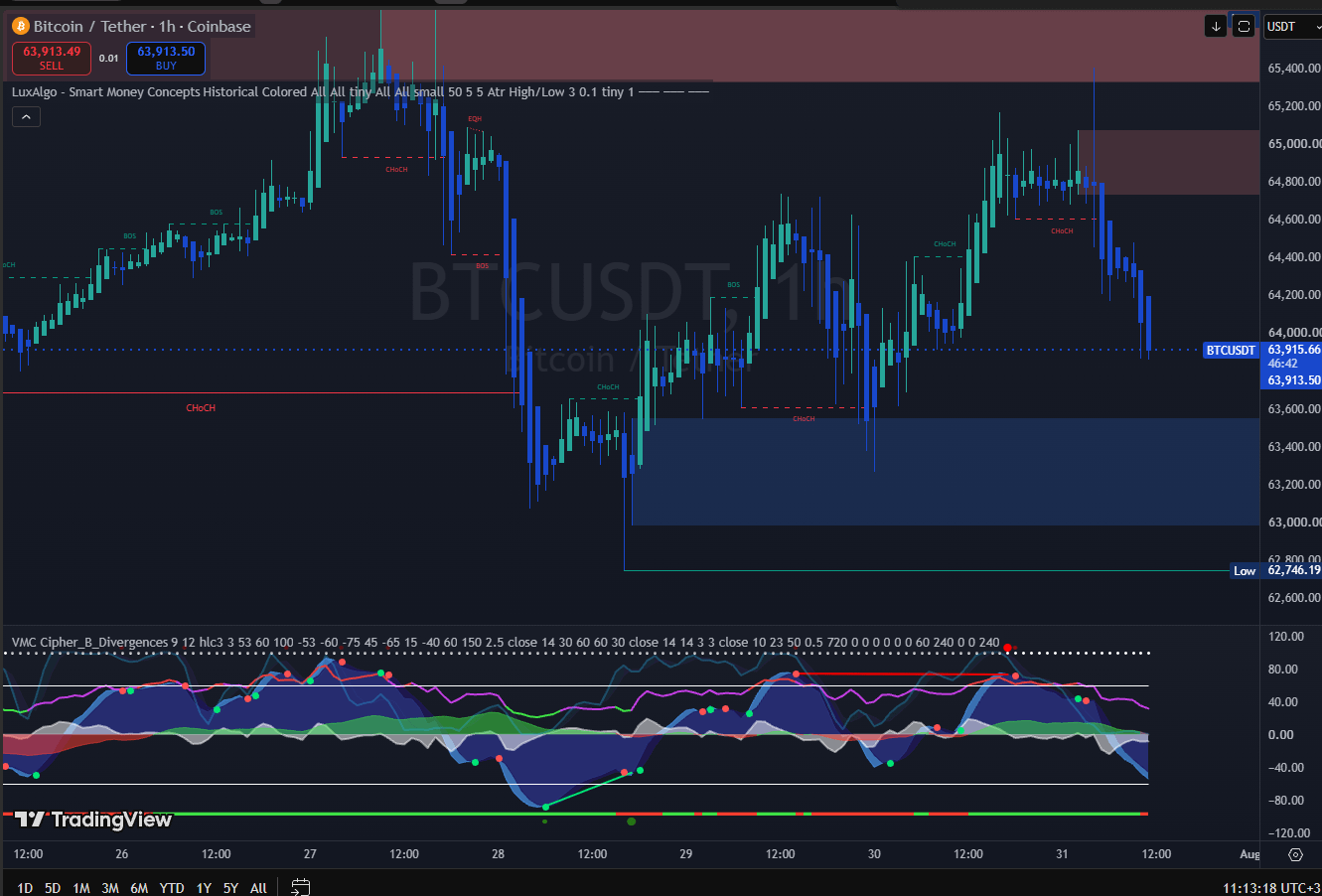This screenshot has width=1322, height=896.
Task: Click the Low price line label
Action: (1245, 571)
